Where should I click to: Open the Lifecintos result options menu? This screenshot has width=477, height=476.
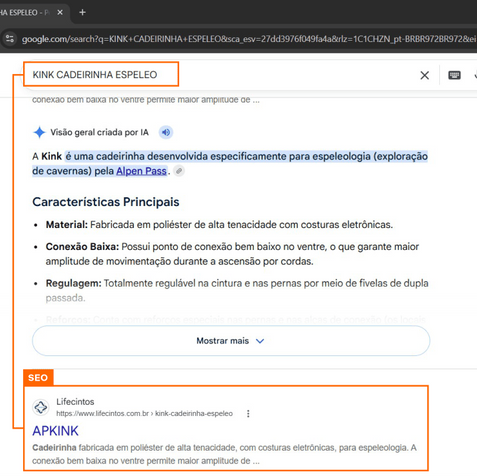248,414
